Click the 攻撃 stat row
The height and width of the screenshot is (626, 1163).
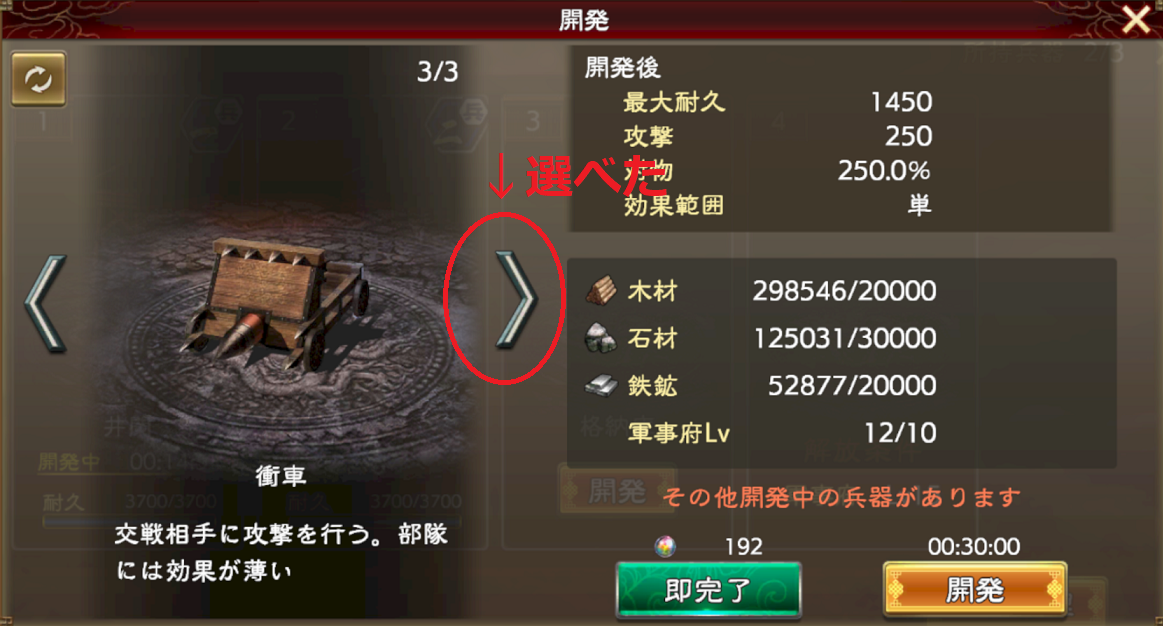click(x=777, y=136)
